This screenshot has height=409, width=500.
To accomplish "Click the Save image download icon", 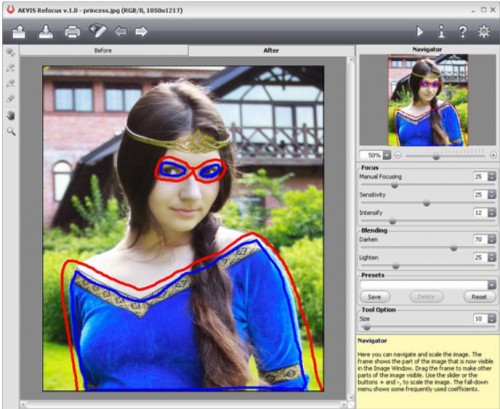I will point(46,32).
